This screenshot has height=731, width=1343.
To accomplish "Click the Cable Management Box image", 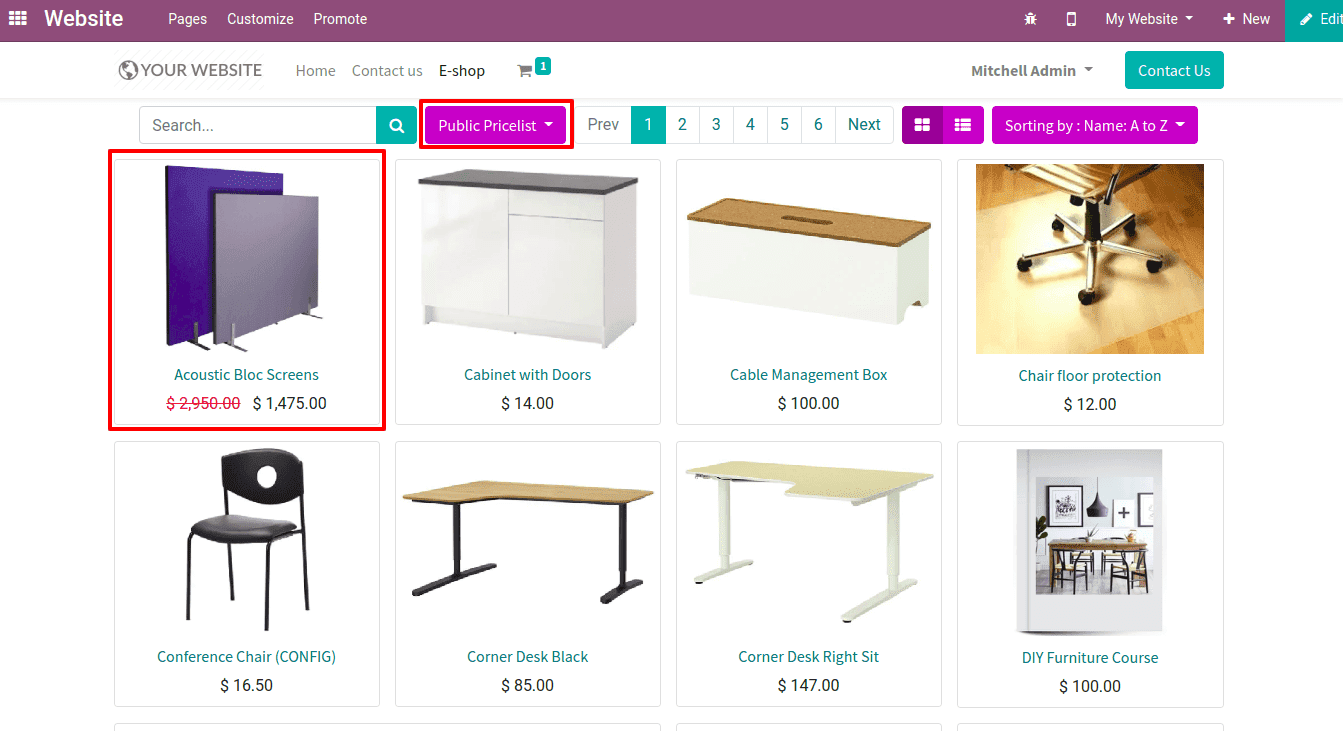I will coord(809,258).
